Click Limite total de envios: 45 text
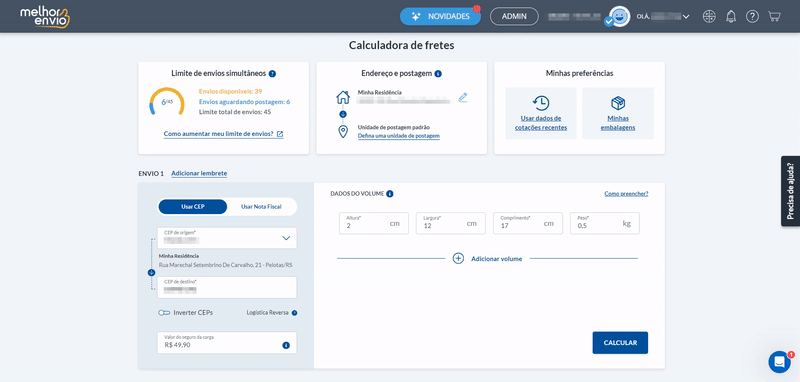The image size is (800, 382). click(235, 112)
